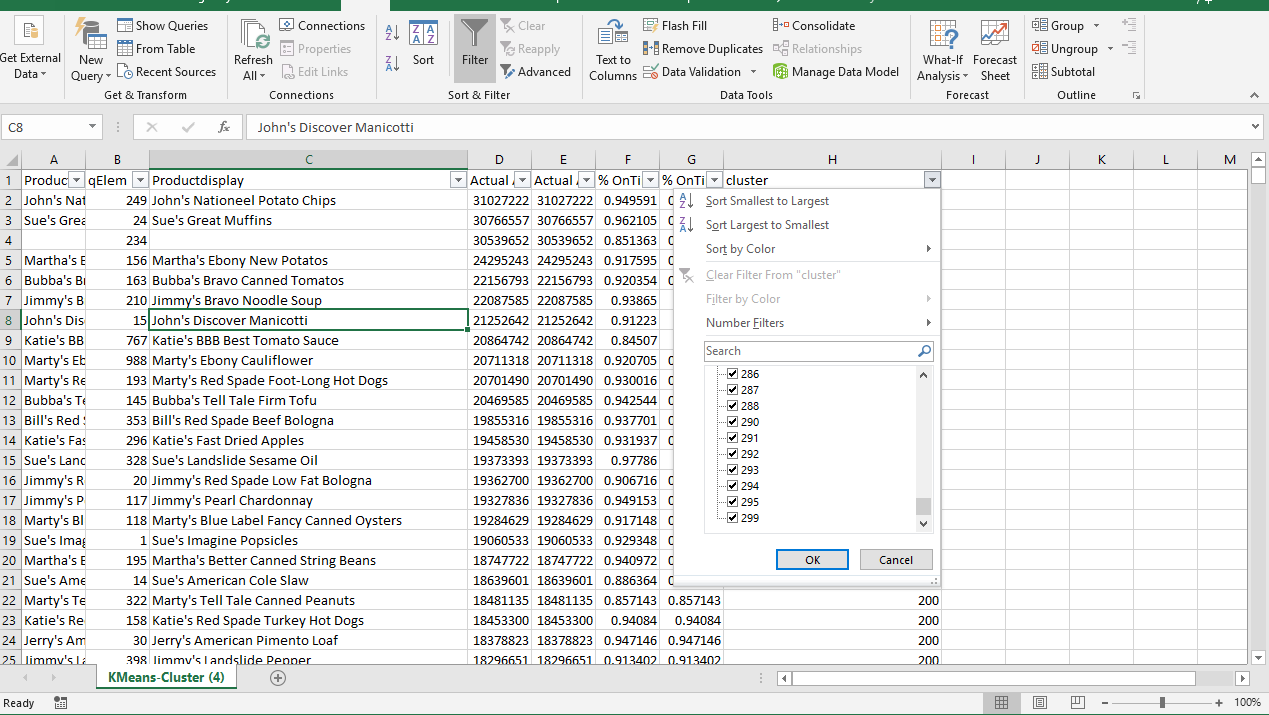Image resolution: width=1269 pixels, height=715 pixels.
Task: Open filter dropdown in column A header
Action: point(76,180)
